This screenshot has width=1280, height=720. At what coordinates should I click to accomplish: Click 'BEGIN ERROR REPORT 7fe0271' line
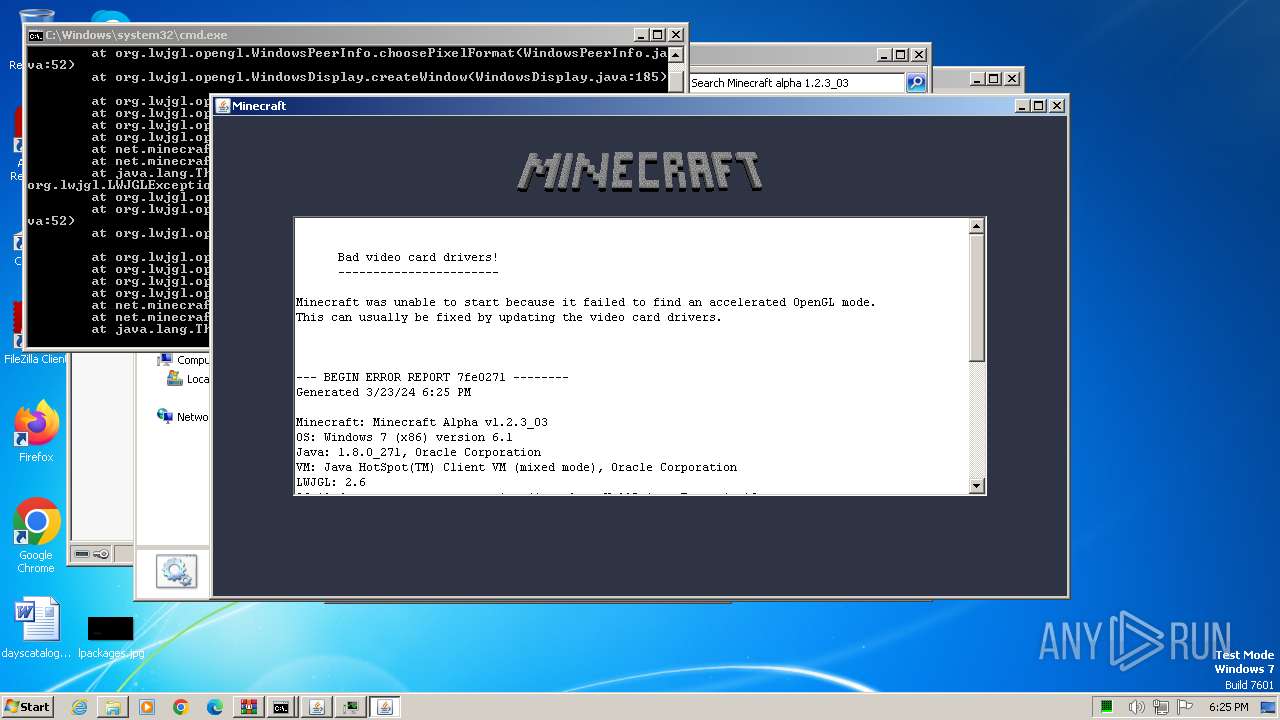pyautogui.click(x=432, y=377)
